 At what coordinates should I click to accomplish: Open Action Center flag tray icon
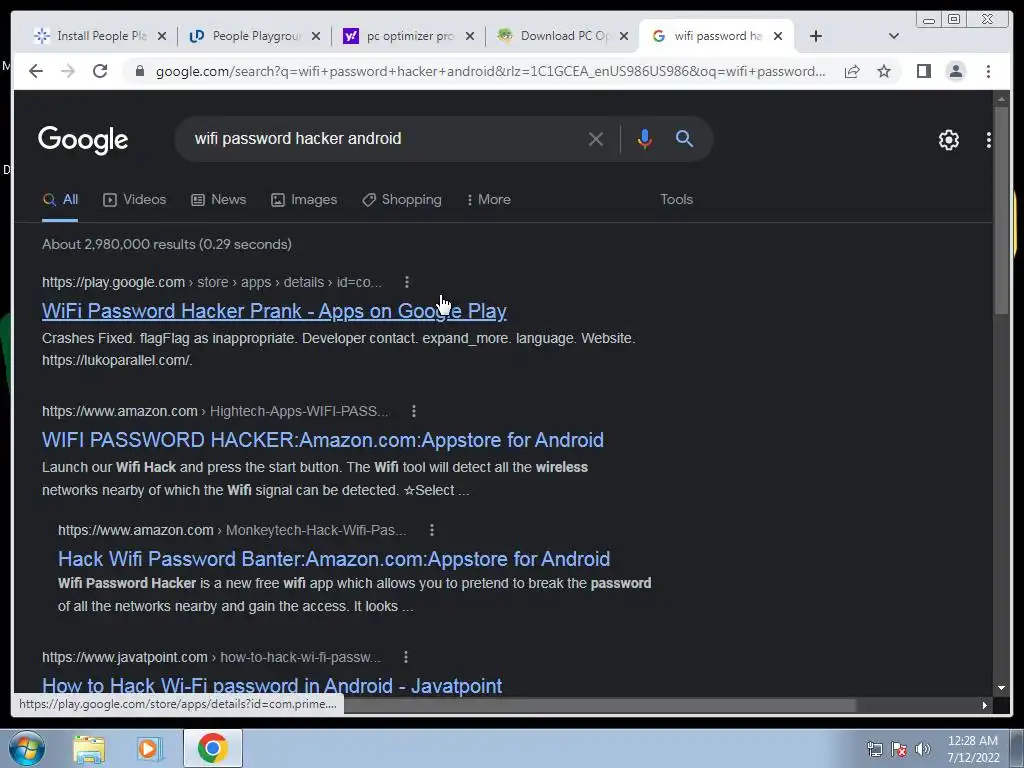tap(899, 749)
